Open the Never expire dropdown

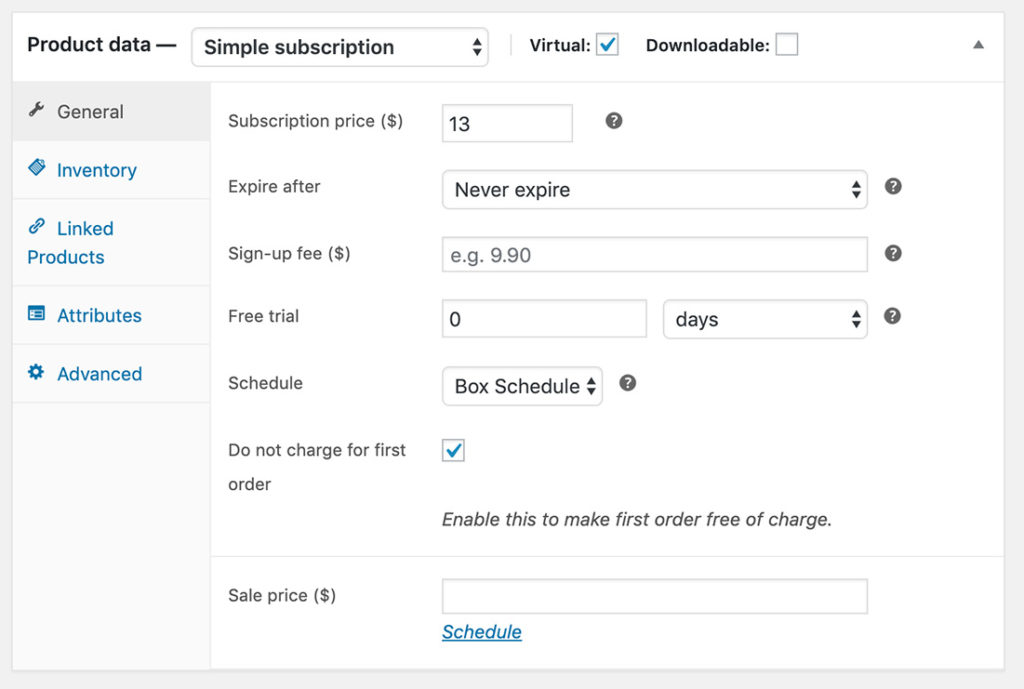[x=654, y=189]
